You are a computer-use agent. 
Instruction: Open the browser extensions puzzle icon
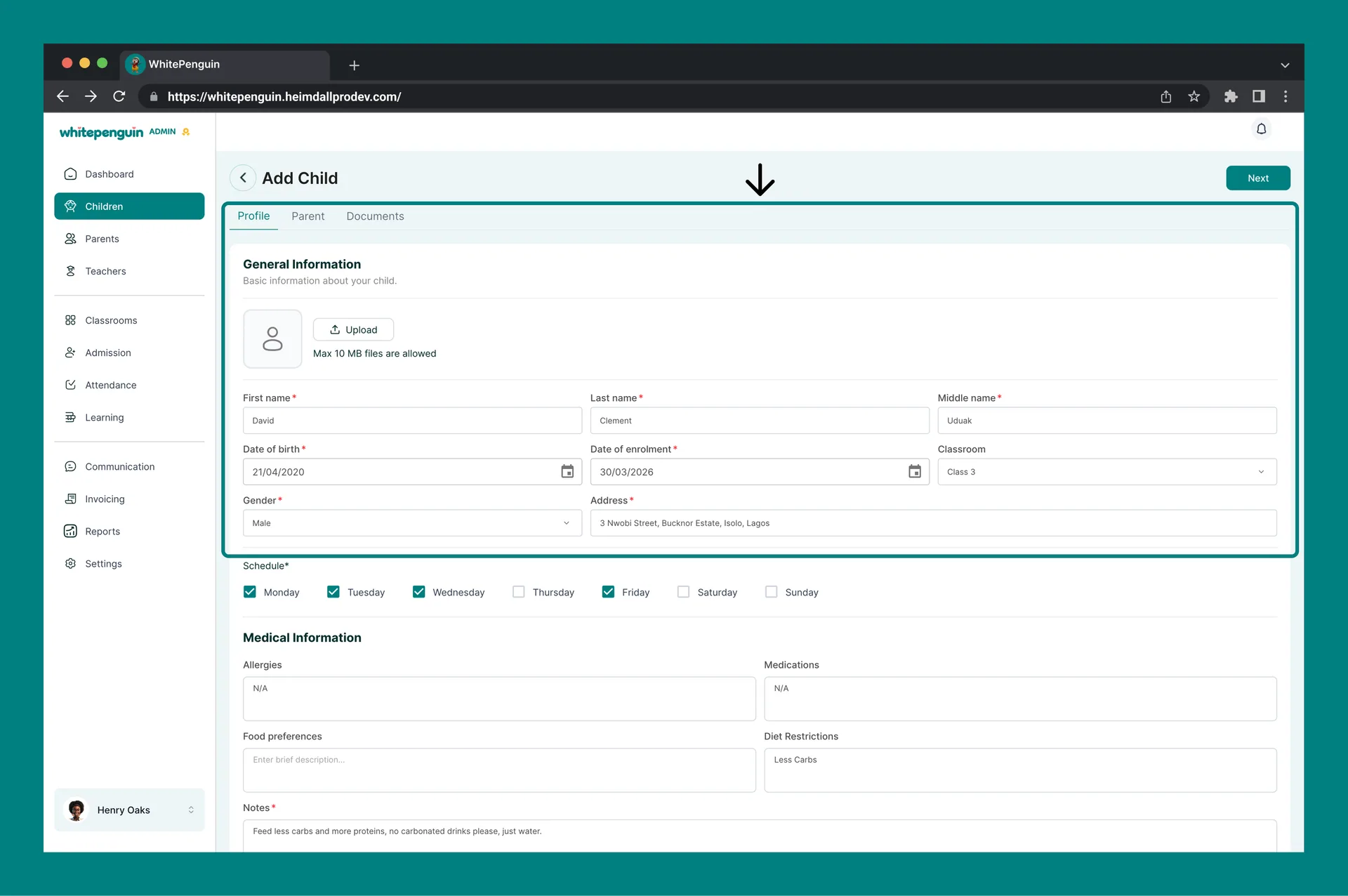[x=1230, y=96]
